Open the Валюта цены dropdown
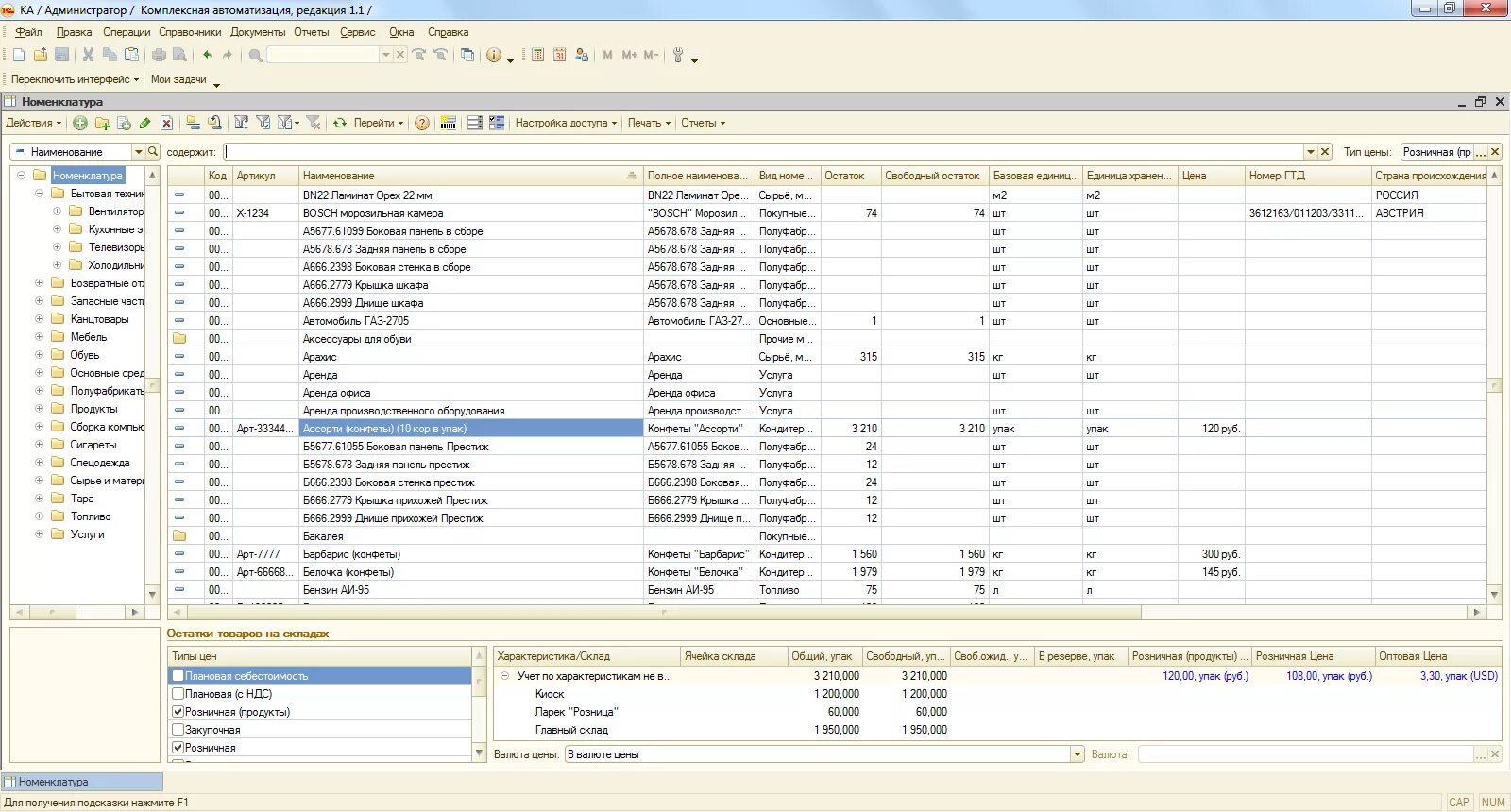This screenshot has height=812, width=1511. [x=1078, y=754]
